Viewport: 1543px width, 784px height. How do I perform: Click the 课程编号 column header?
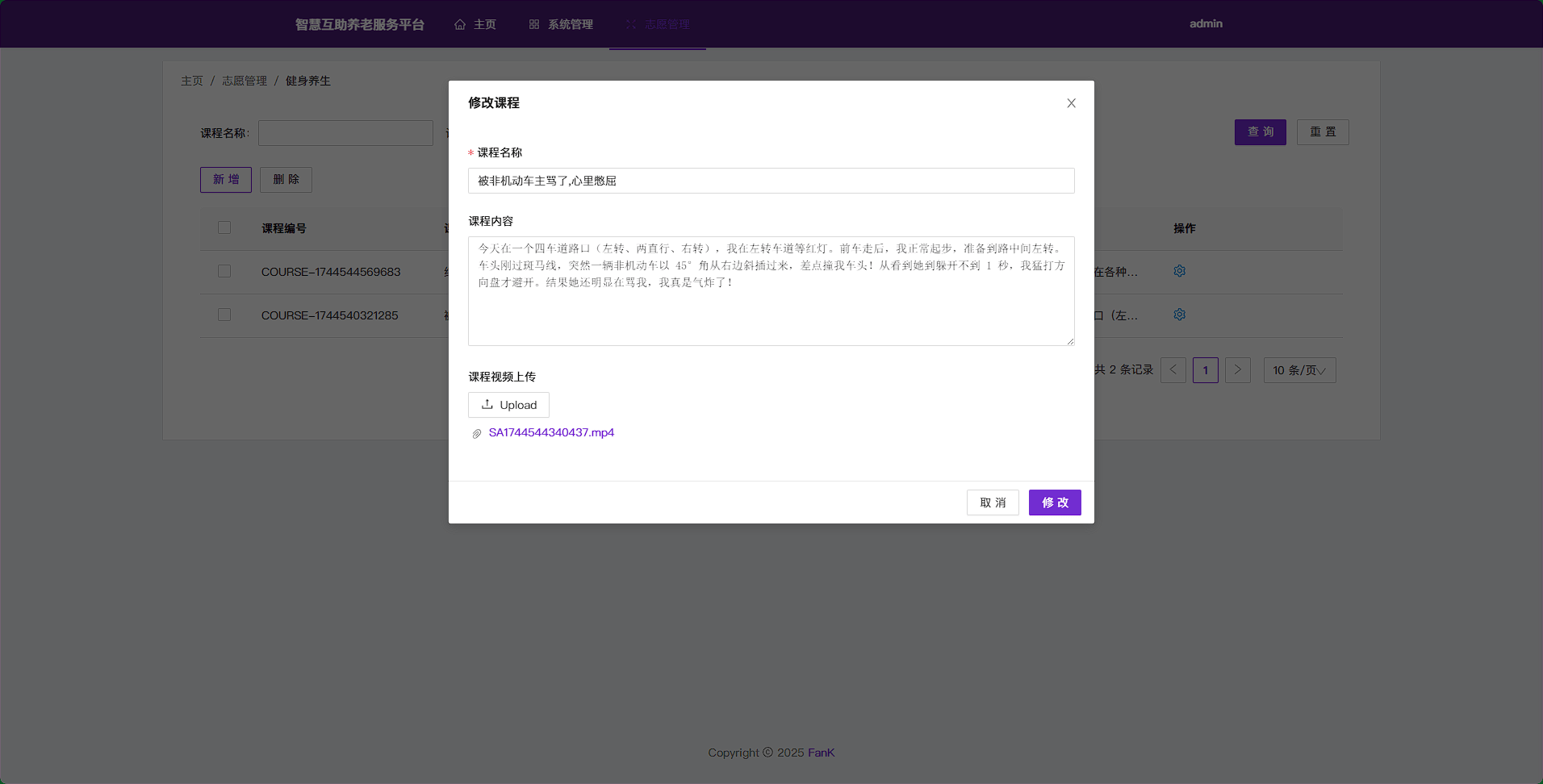coord(284,228)
